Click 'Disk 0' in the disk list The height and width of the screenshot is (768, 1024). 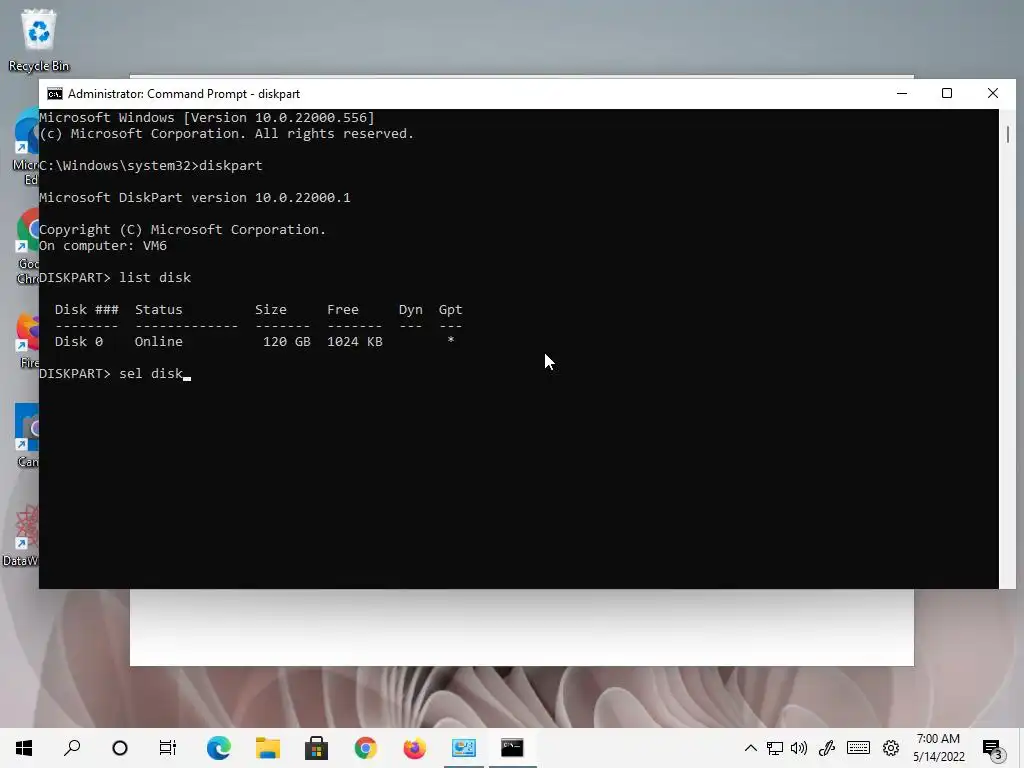(x=78, y=342)
